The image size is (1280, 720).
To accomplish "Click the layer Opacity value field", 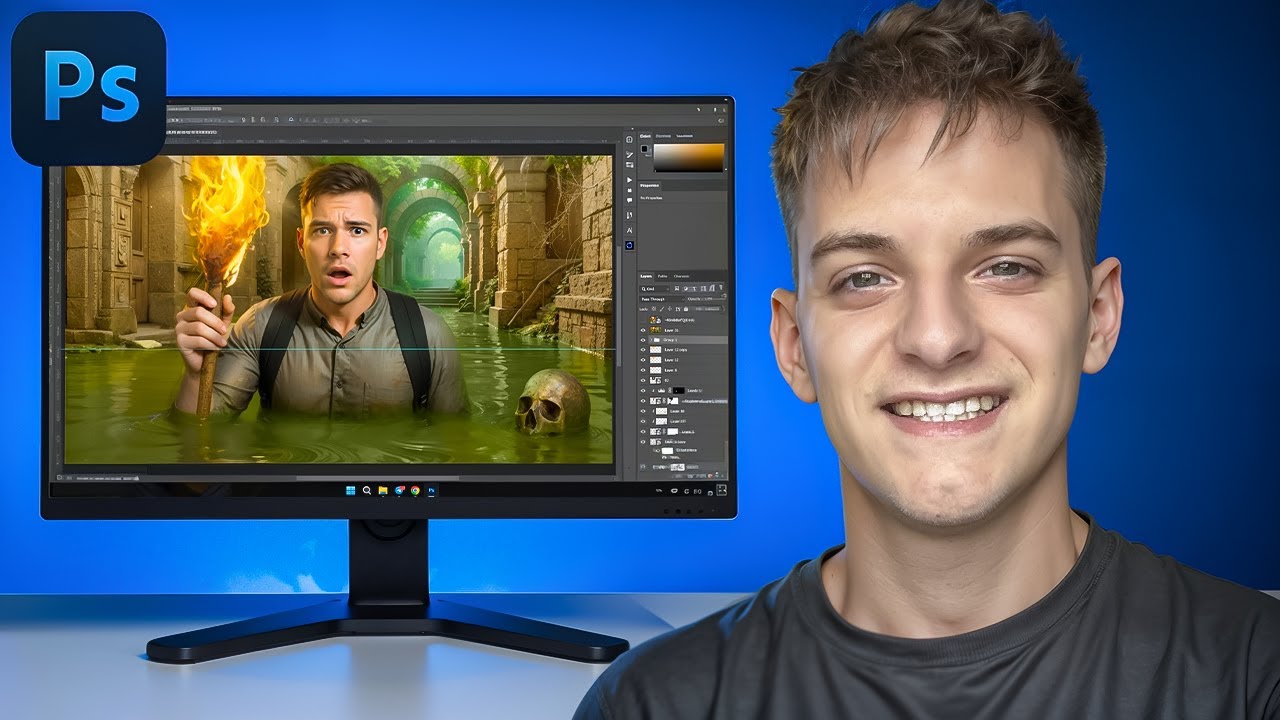I will pyautogui.click(x=709, y=299).
